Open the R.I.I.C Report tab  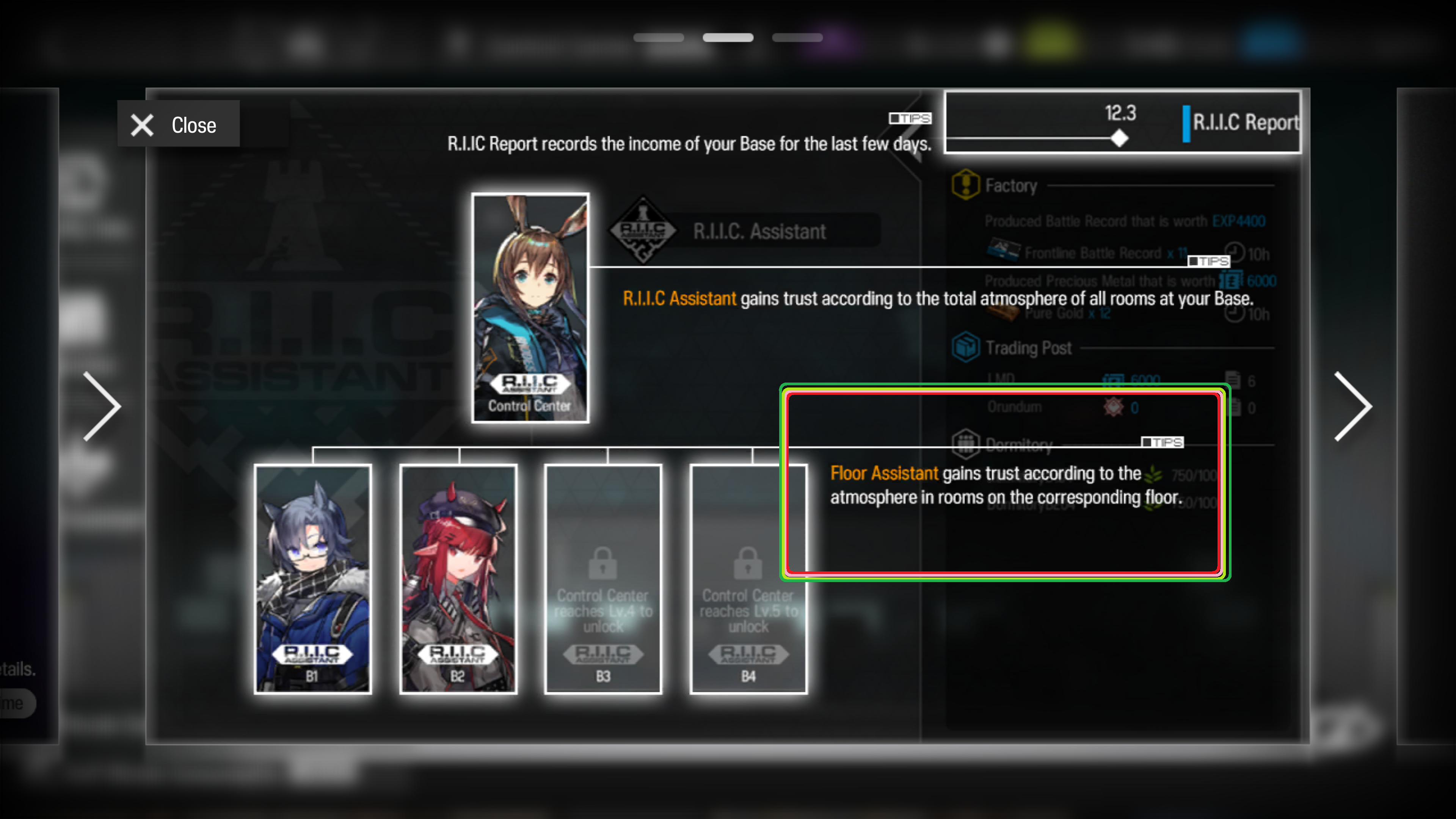pos(1243,122)
